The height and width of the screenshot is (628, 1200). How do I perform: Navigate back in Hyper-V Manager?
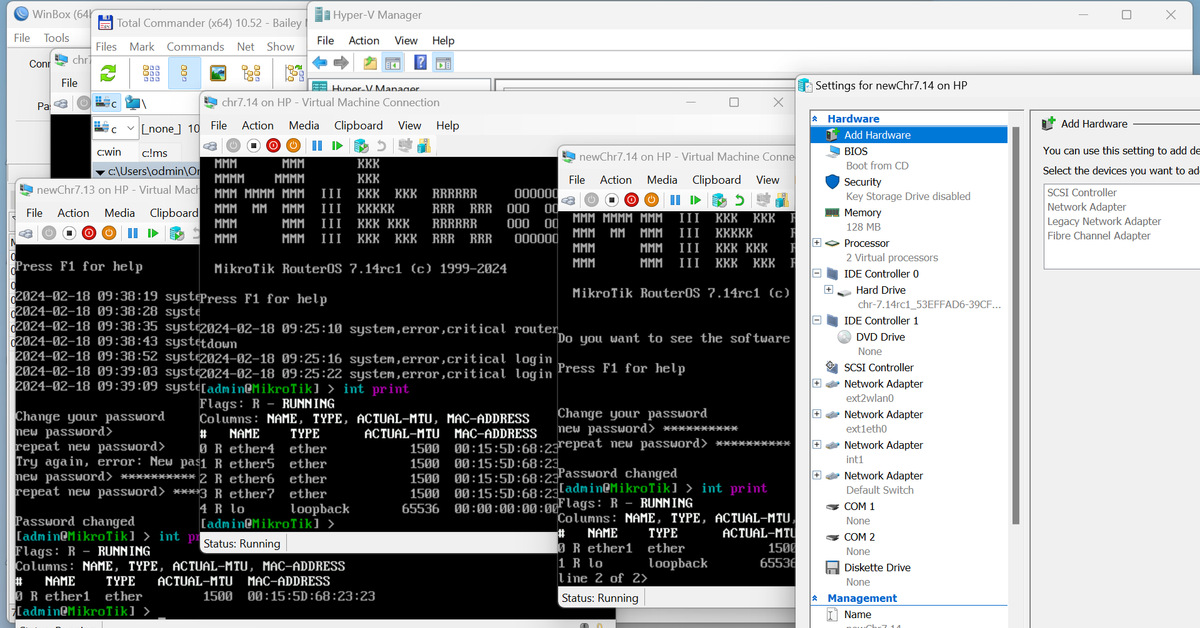pos(319,61)
